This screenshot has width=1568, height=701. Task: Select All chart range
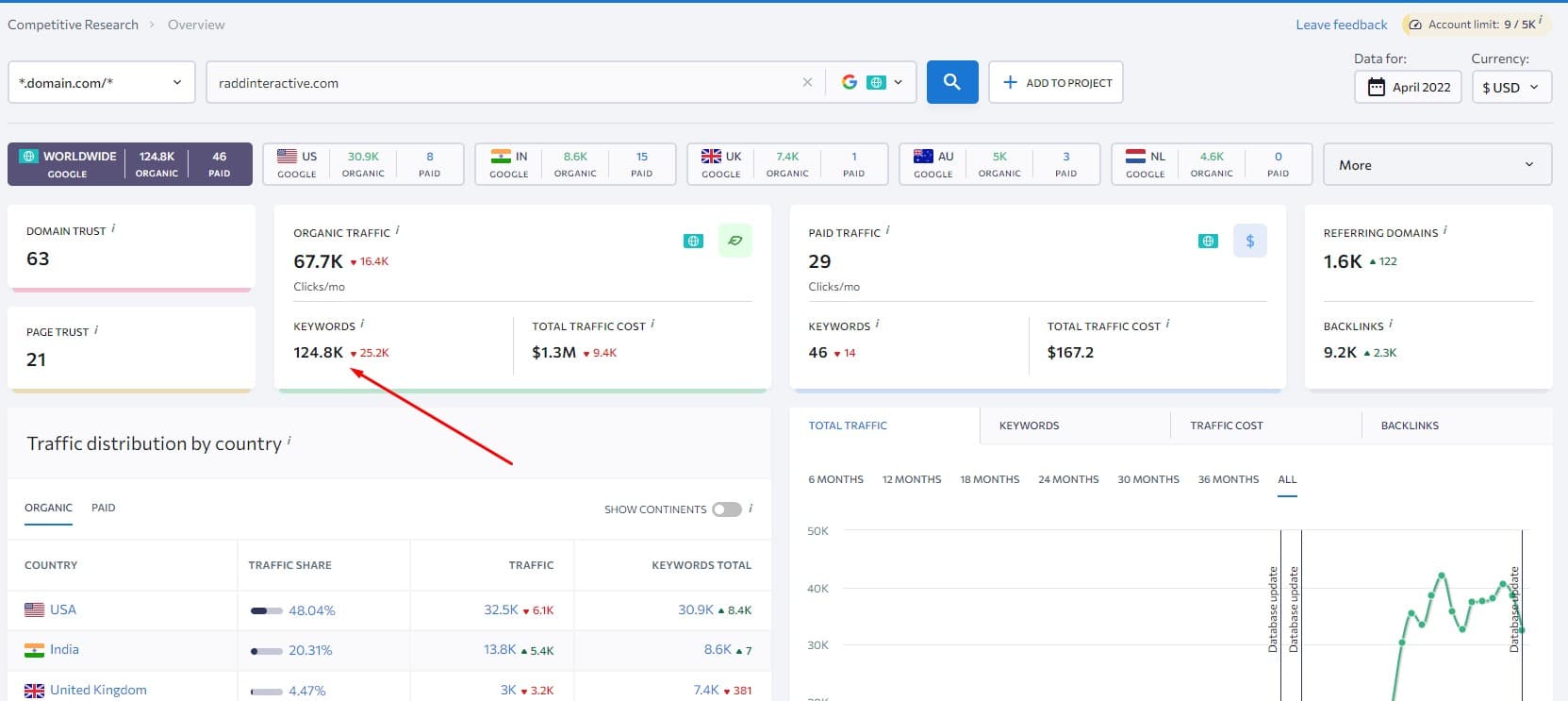pyautogui.click(x=1287, y=479)
